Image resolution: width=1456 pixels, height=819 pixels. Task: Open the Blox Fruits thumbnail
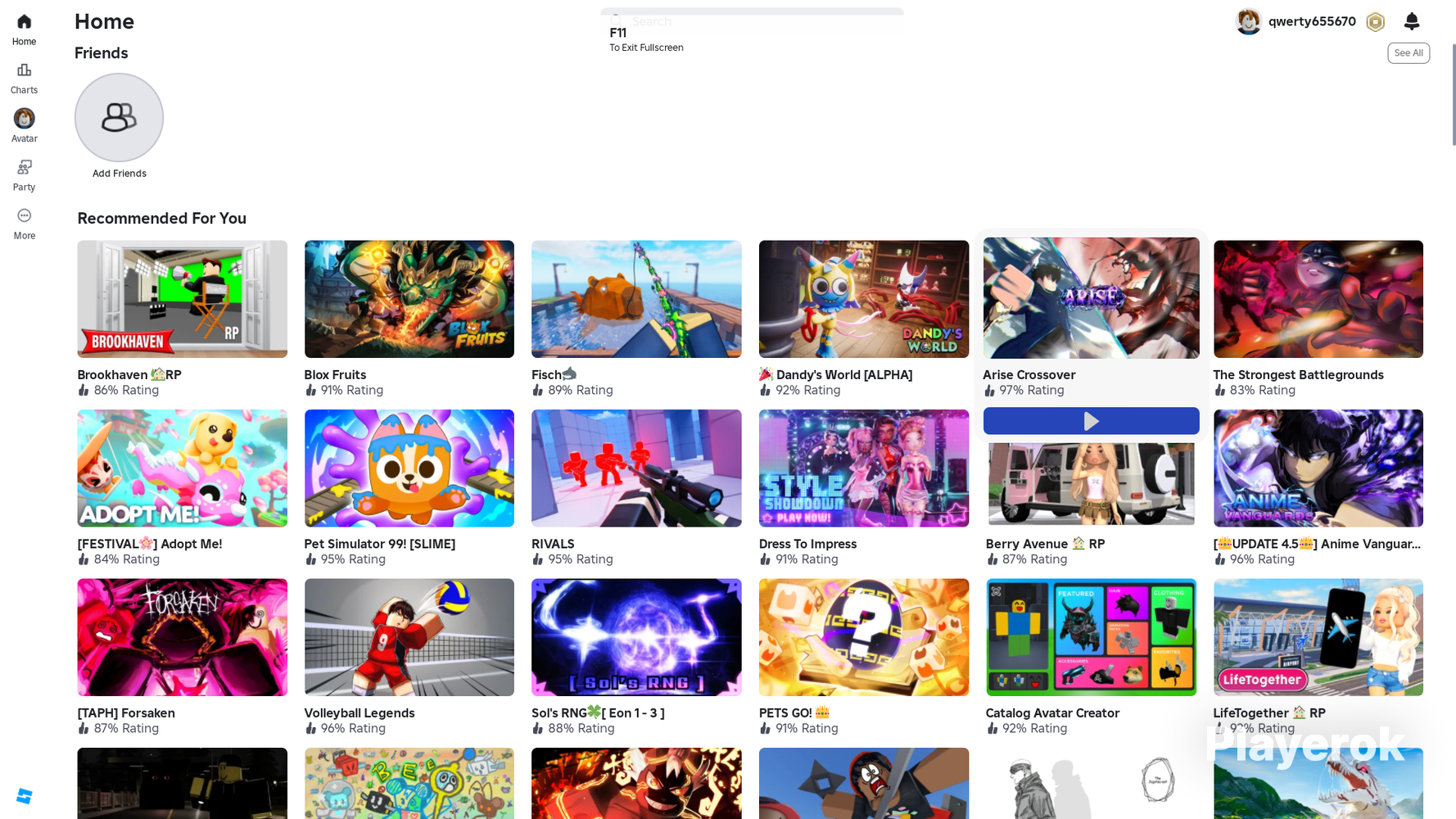(x=409, y=299)
